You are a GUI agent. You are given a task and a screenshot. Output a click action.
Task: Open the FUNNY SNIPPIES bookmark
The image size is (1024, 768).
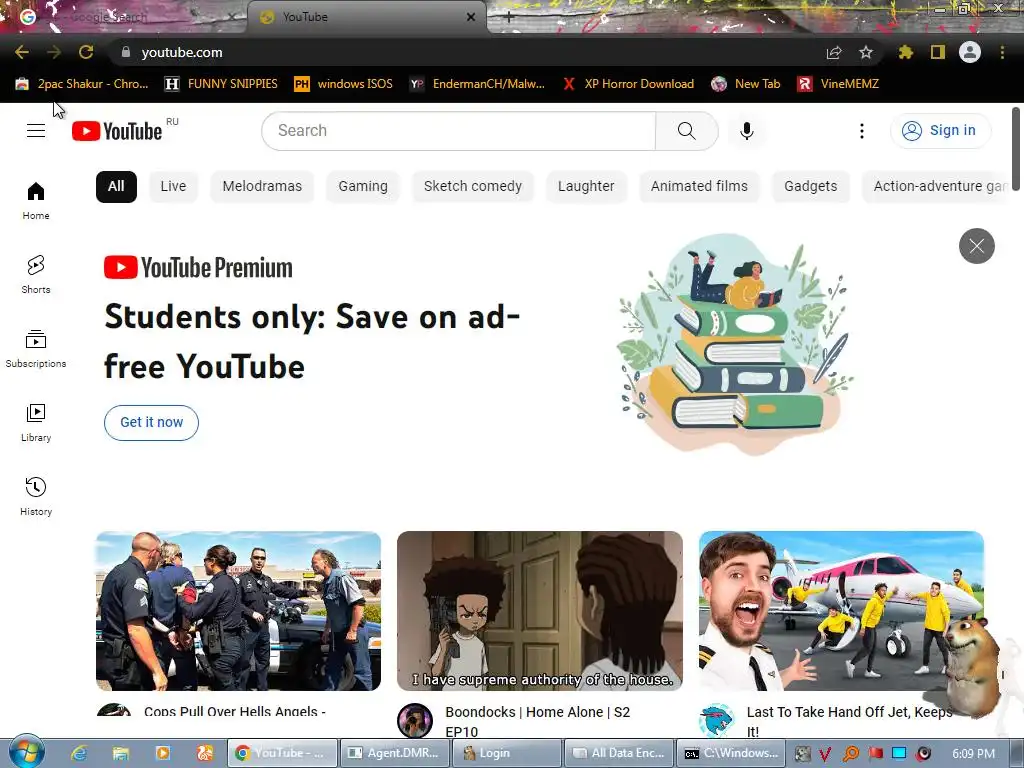(x=221, y=84)
